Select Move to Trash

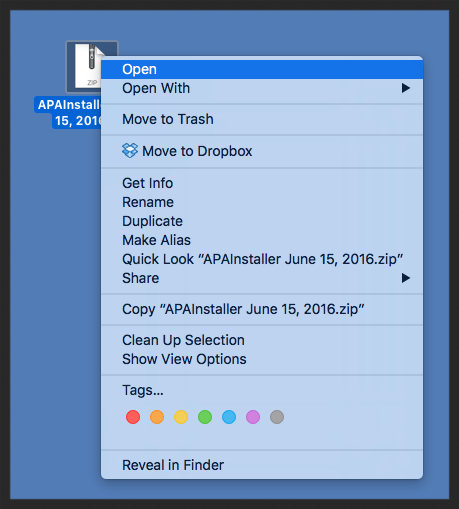[x=262, y=119]
